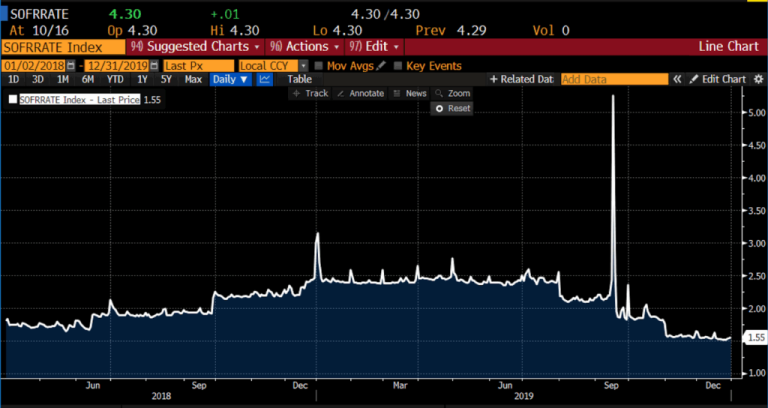Image resolution: width=768 pixels, height=408 pixels.
Task: Click the Zoom magnifier tool
Action: tap(453, 93)
